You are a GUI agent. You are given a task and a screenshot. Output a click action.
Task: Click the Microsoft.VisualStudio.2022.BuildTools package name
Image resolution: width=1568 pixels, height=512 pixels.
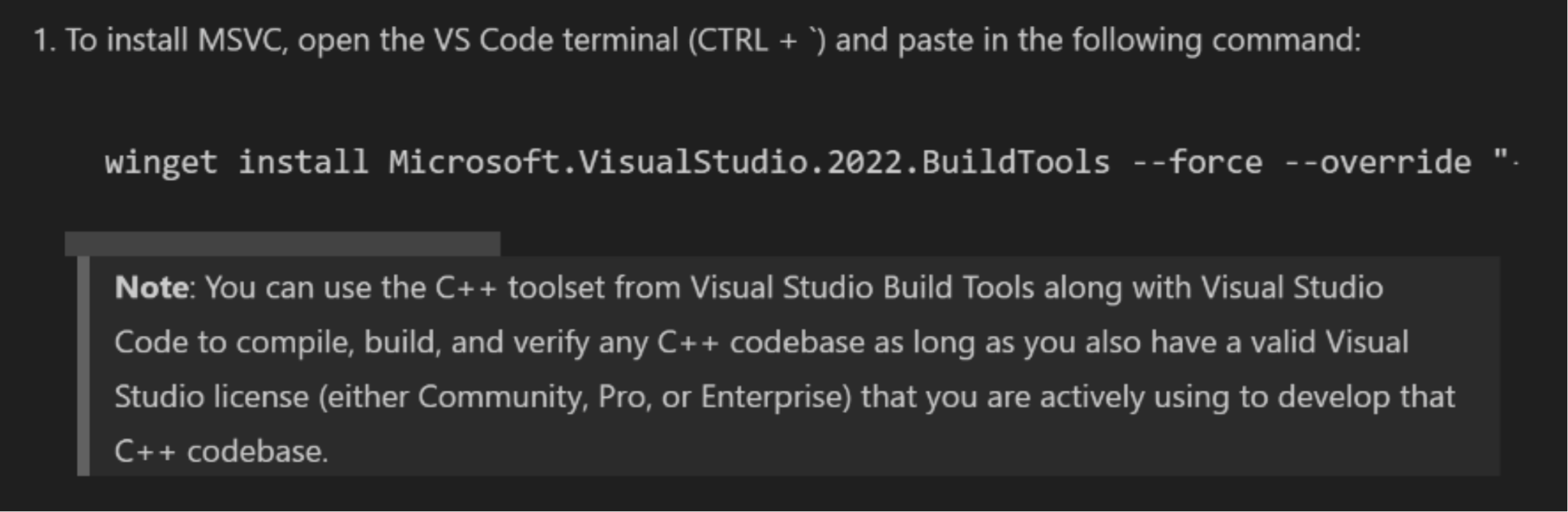749,163
